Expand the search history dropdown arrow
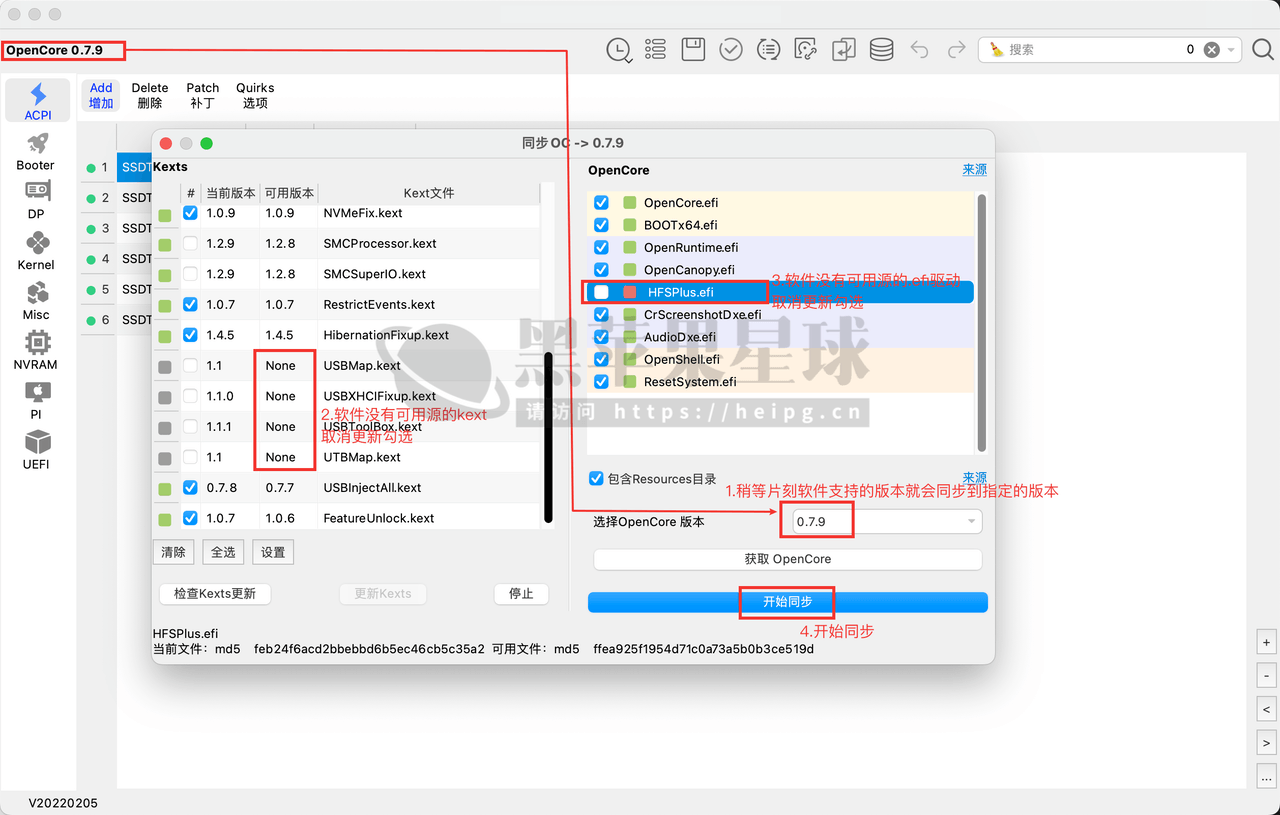This screenshot has width=1280, height=815. click(1232, 49)
